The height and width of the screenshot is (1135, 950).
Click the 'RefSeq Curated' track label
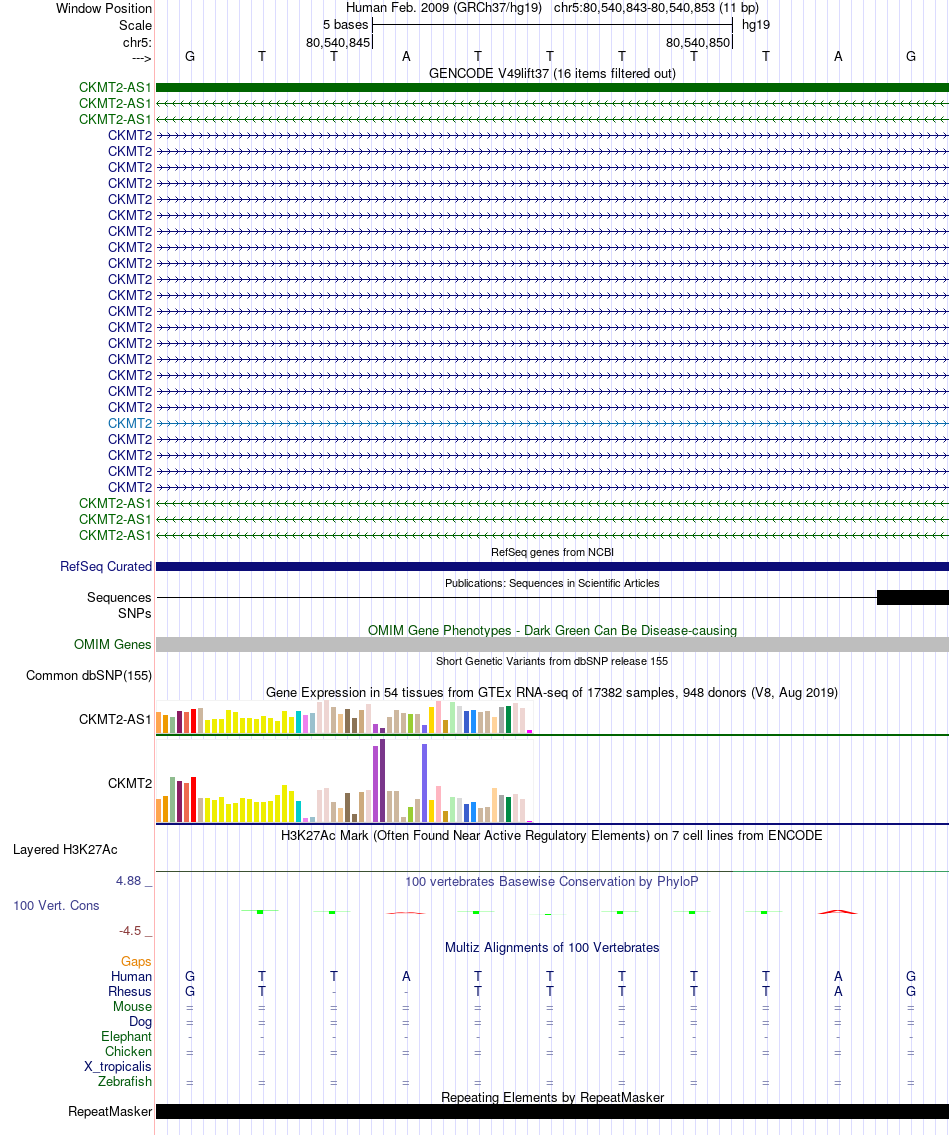pos(106,567)
